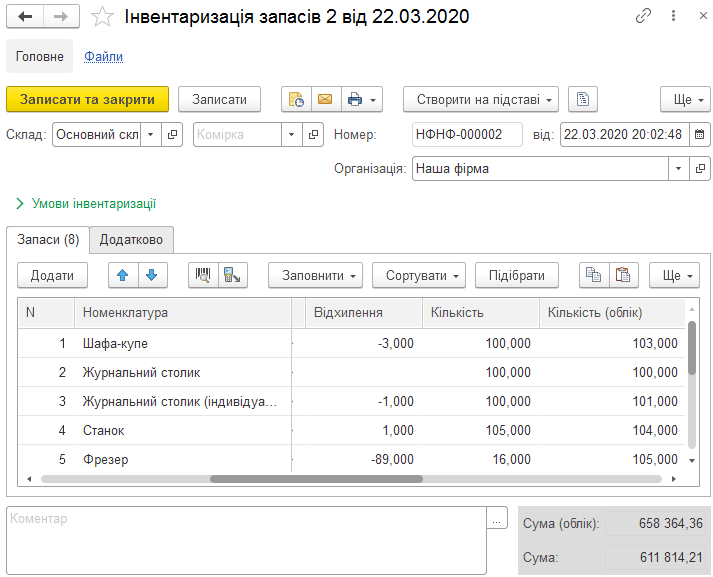713x577 pixels.
Task: Click the Підібрати button
Action: (x=517, y=276)
